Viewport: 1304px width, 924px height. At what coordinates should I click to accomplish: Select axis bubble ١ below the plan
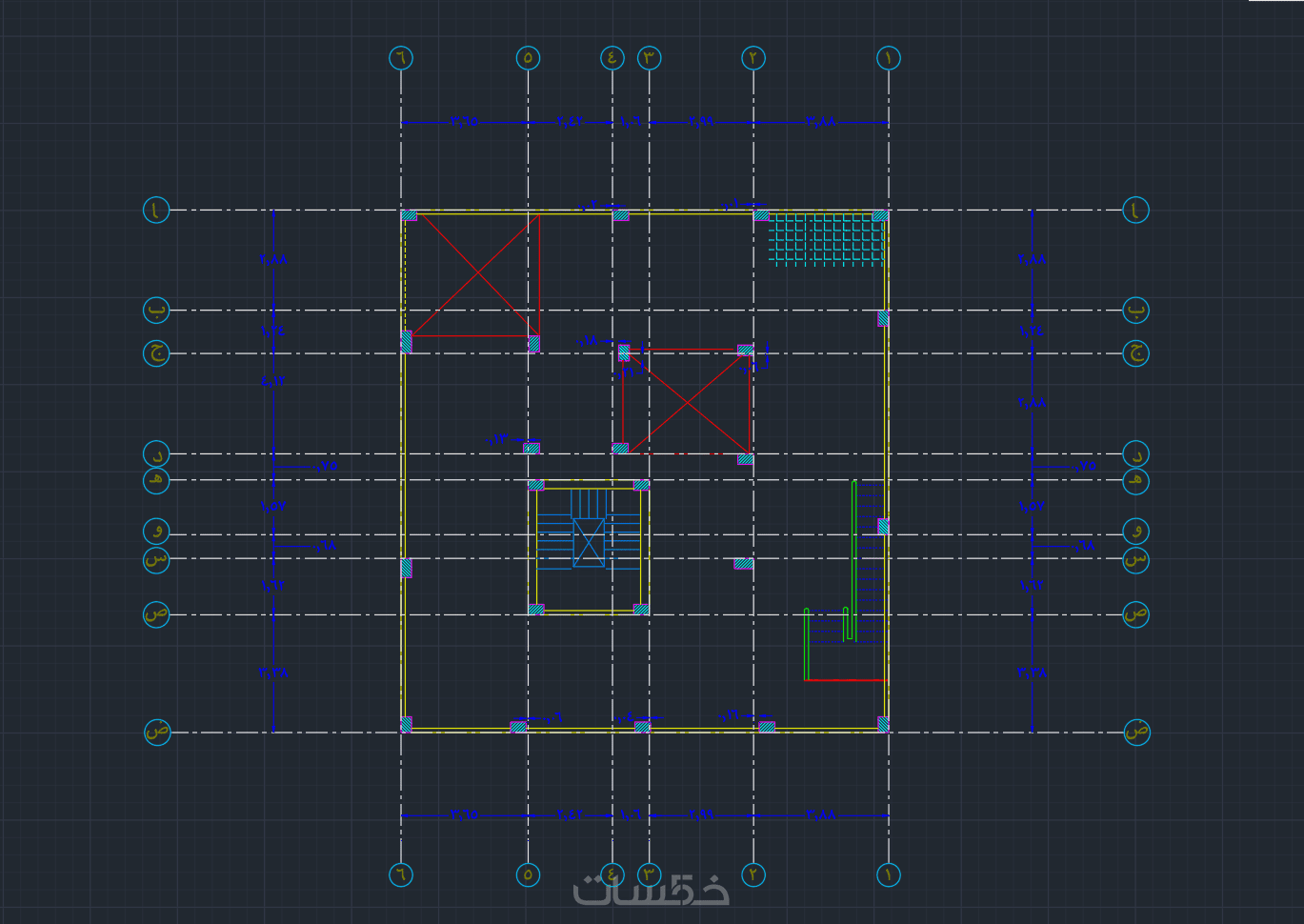point(888,874)
